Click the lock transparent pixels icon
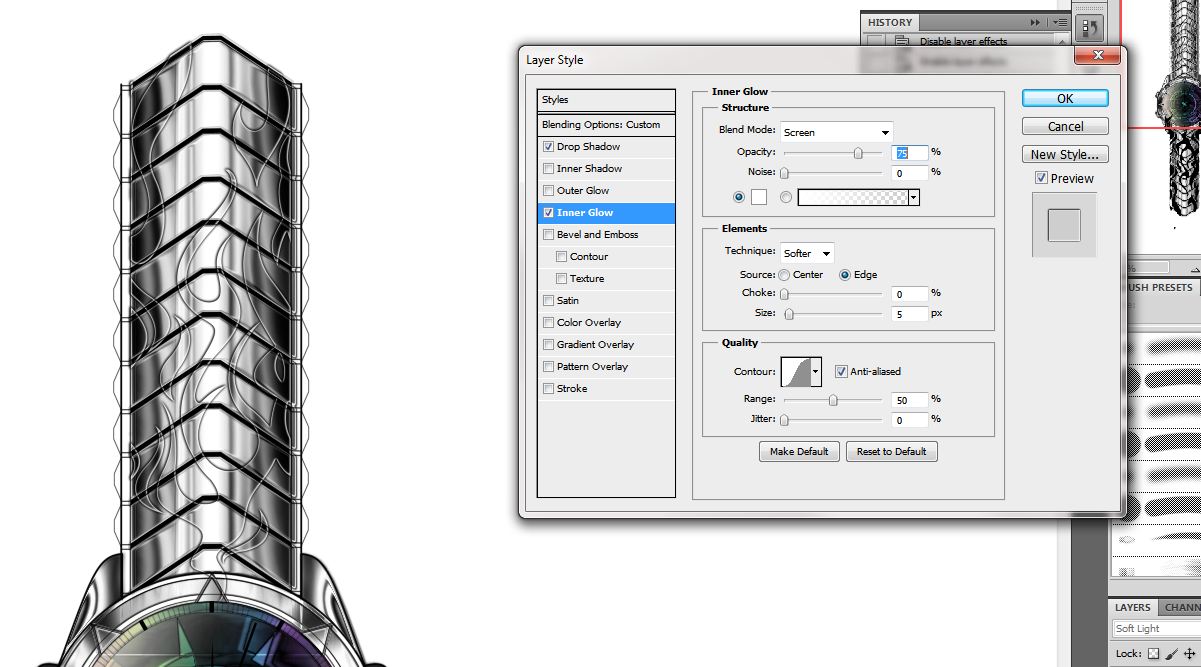Screen dimensions: 1201x667 (x=1153, y=653)
